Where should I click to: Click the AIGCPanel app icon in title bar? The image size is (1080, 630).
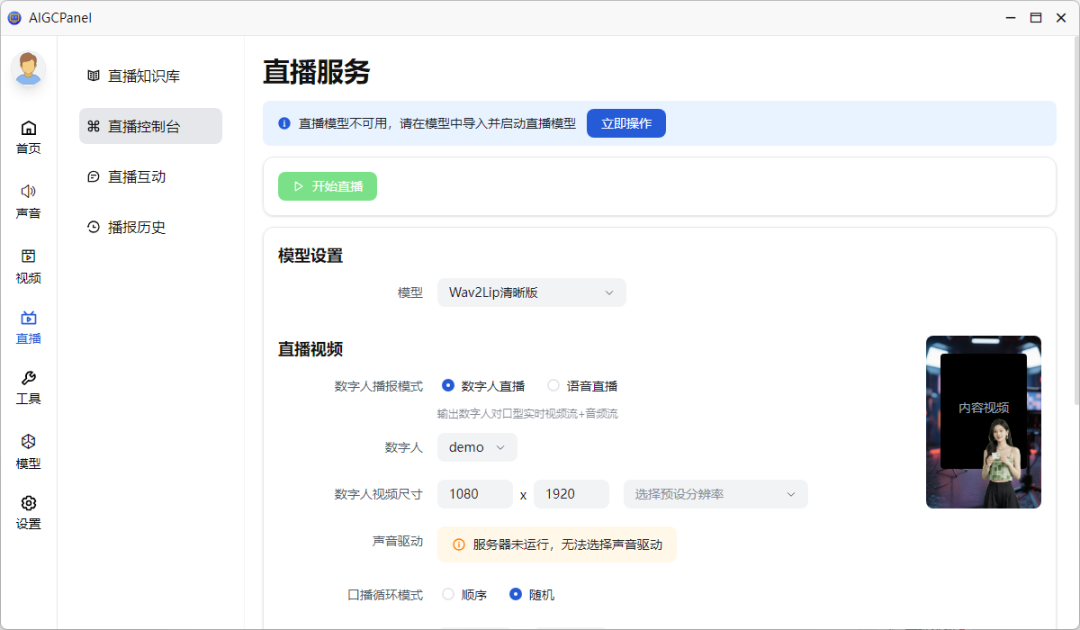[14, 17]
